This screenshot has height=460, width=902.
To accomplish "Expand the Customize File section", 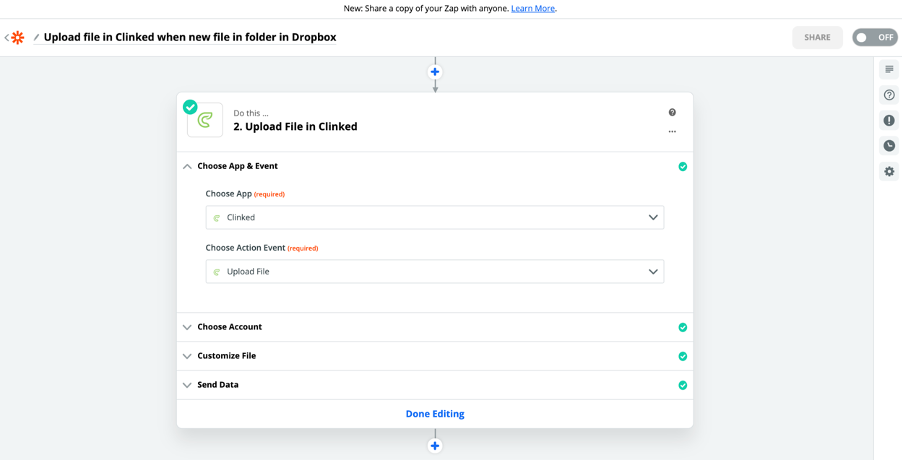I will pos(226,356).
